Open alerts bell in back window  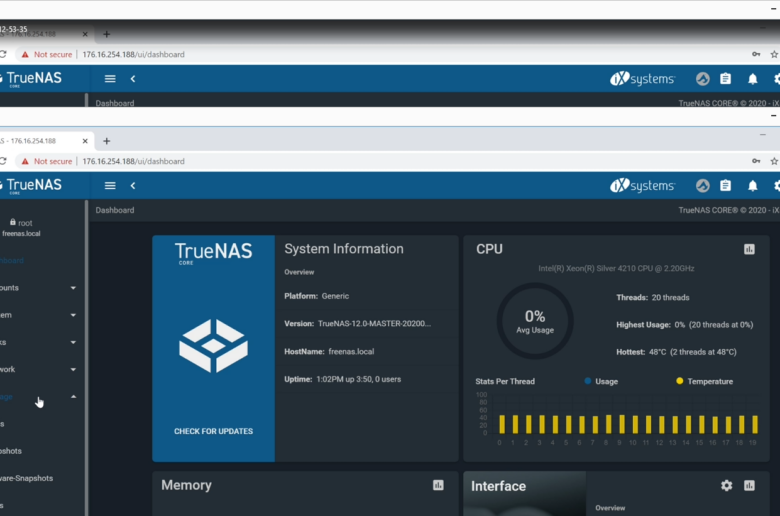(753, 79)
